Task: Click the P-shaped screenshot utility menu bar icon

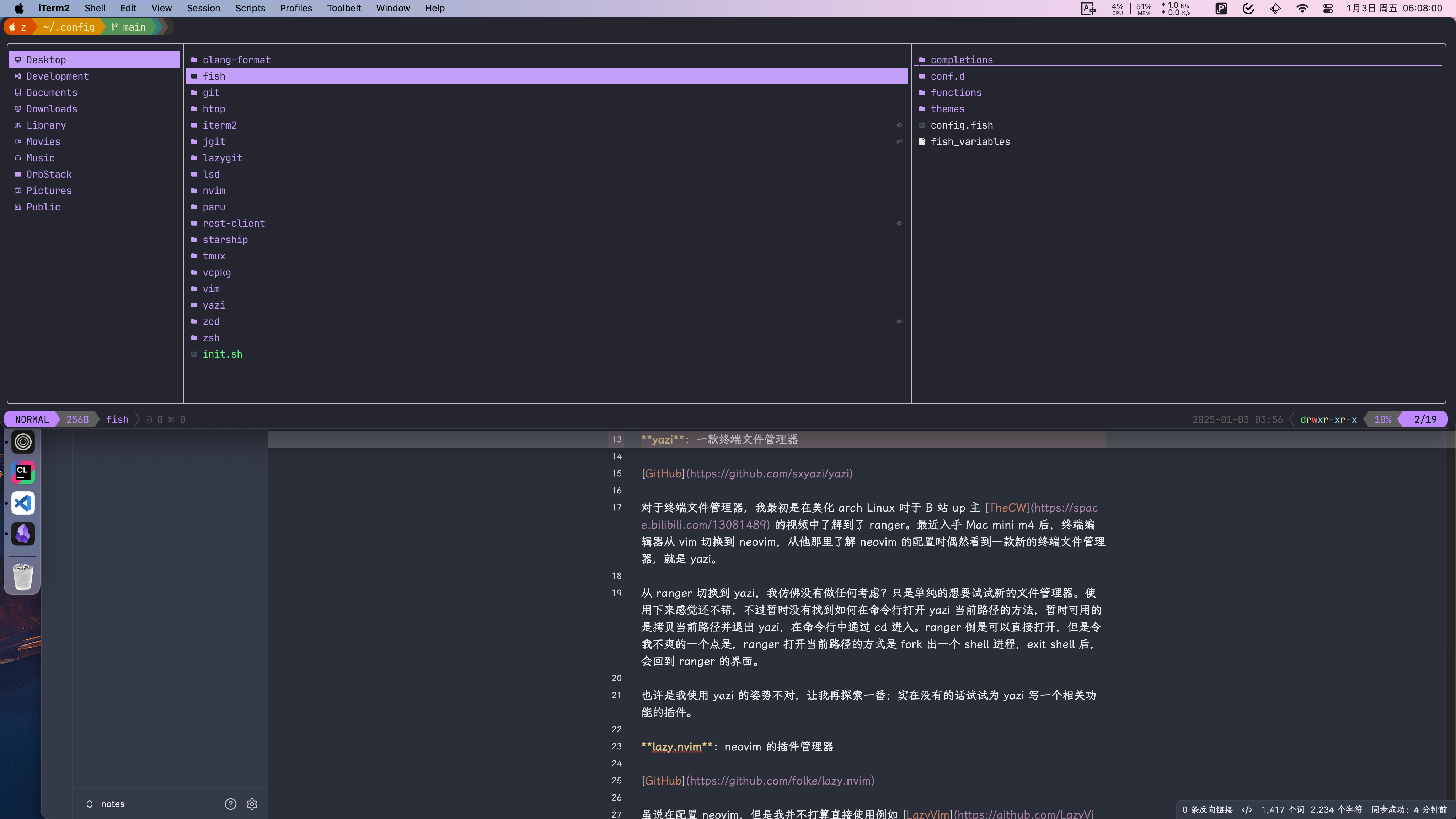Action: [x=1221, y=8]
